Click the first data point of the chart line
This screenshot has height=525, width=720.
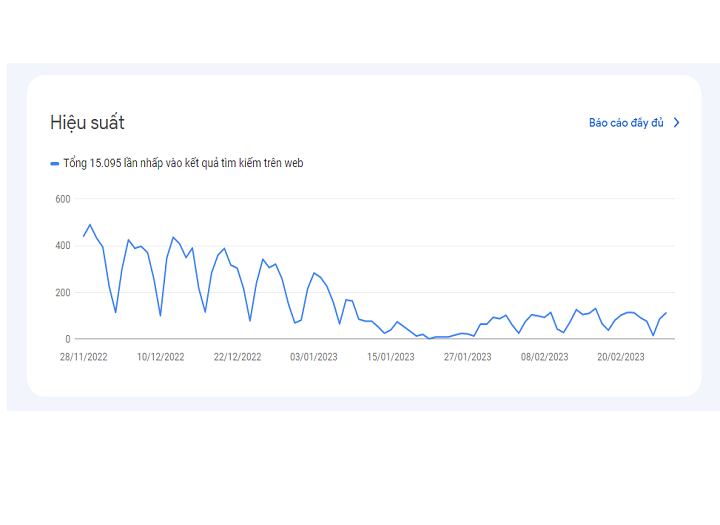point(84,236)
